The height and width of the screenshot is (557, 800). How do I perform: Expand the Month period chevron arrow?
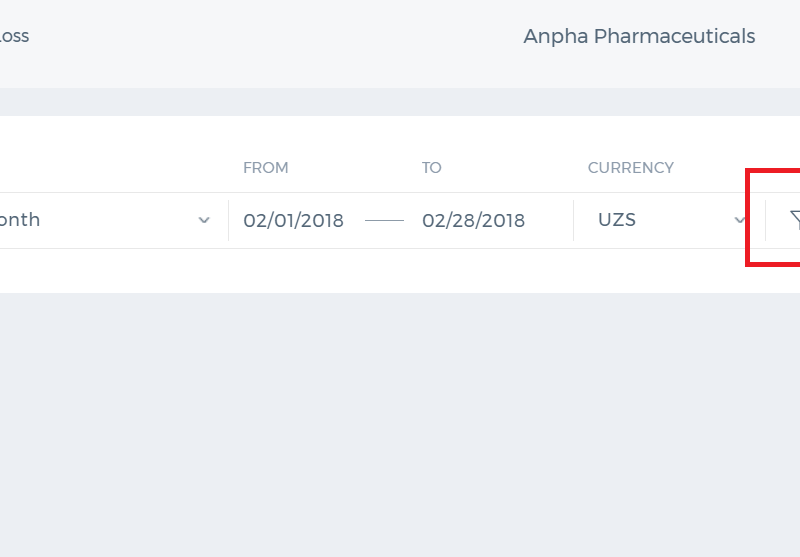tap(204, 220)
